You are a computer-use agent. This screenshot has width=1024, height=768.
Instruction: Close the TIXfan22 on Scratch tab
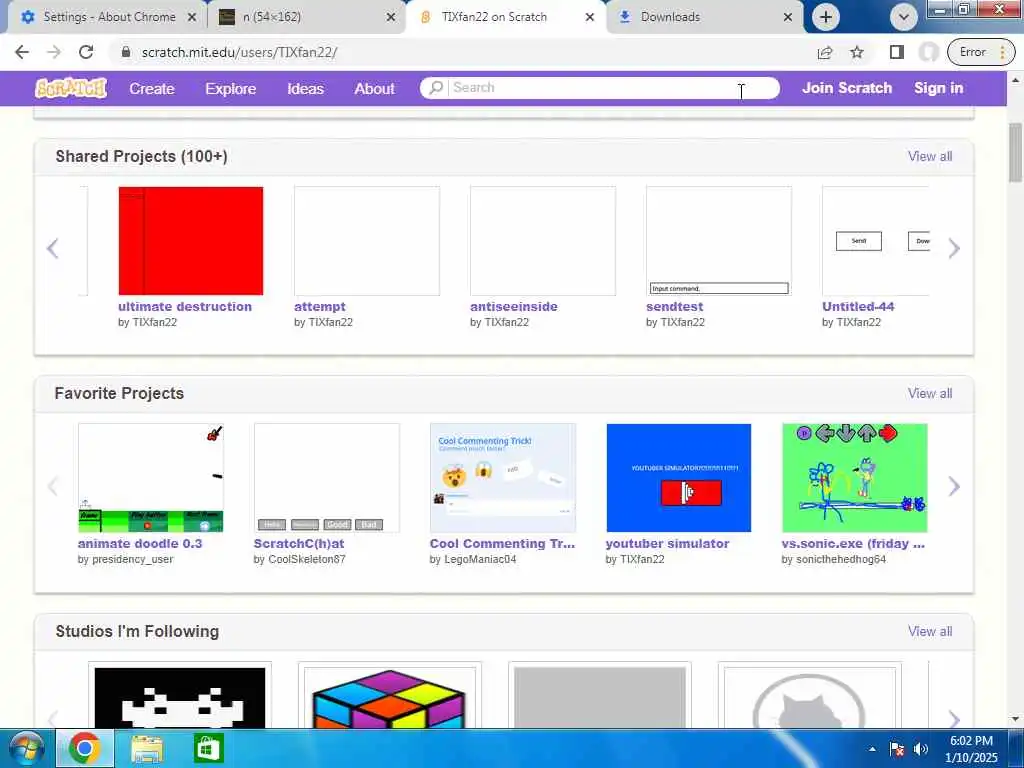pyautogui.click(x=590, y=17)
